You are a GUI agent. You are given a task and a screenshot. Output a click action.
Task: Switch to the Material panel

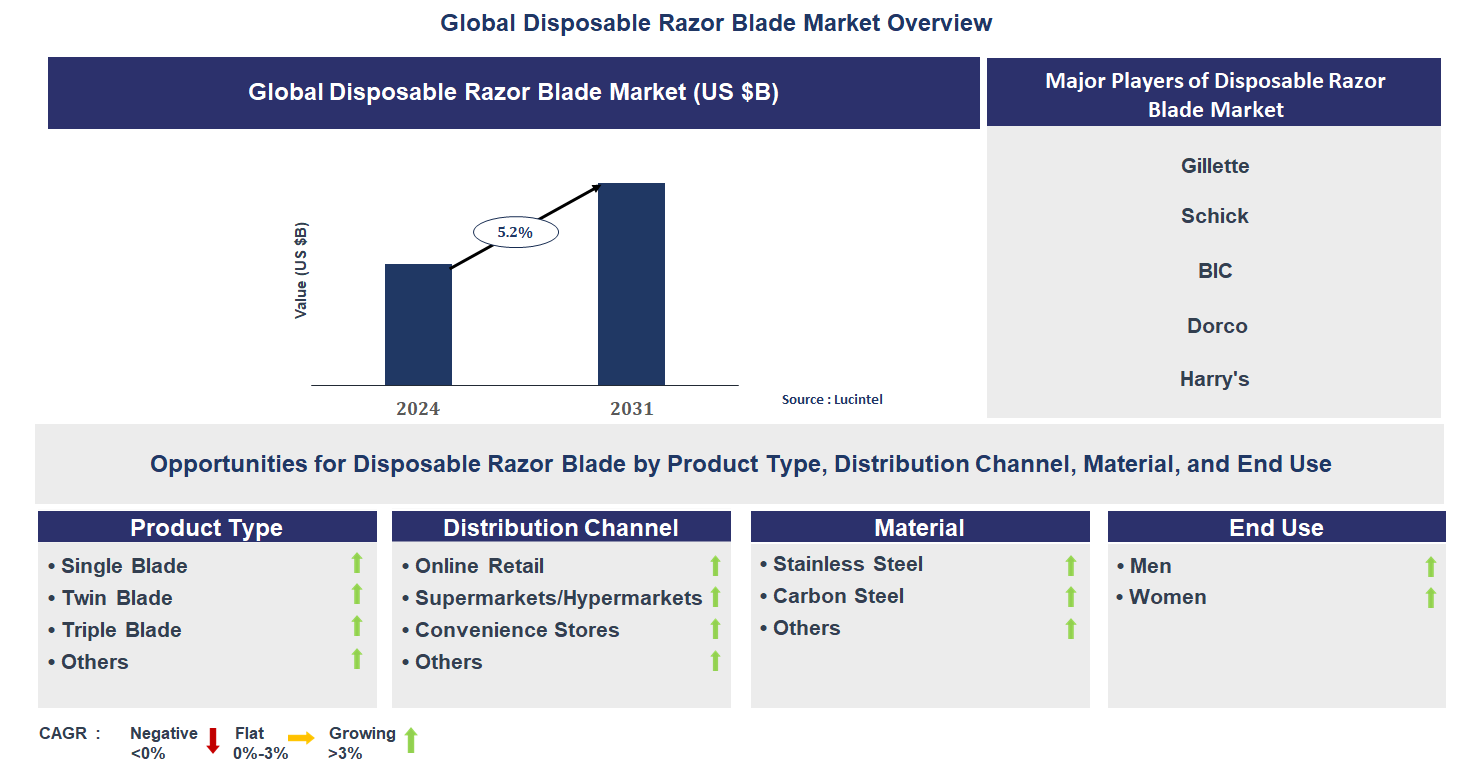click(920, 527)
